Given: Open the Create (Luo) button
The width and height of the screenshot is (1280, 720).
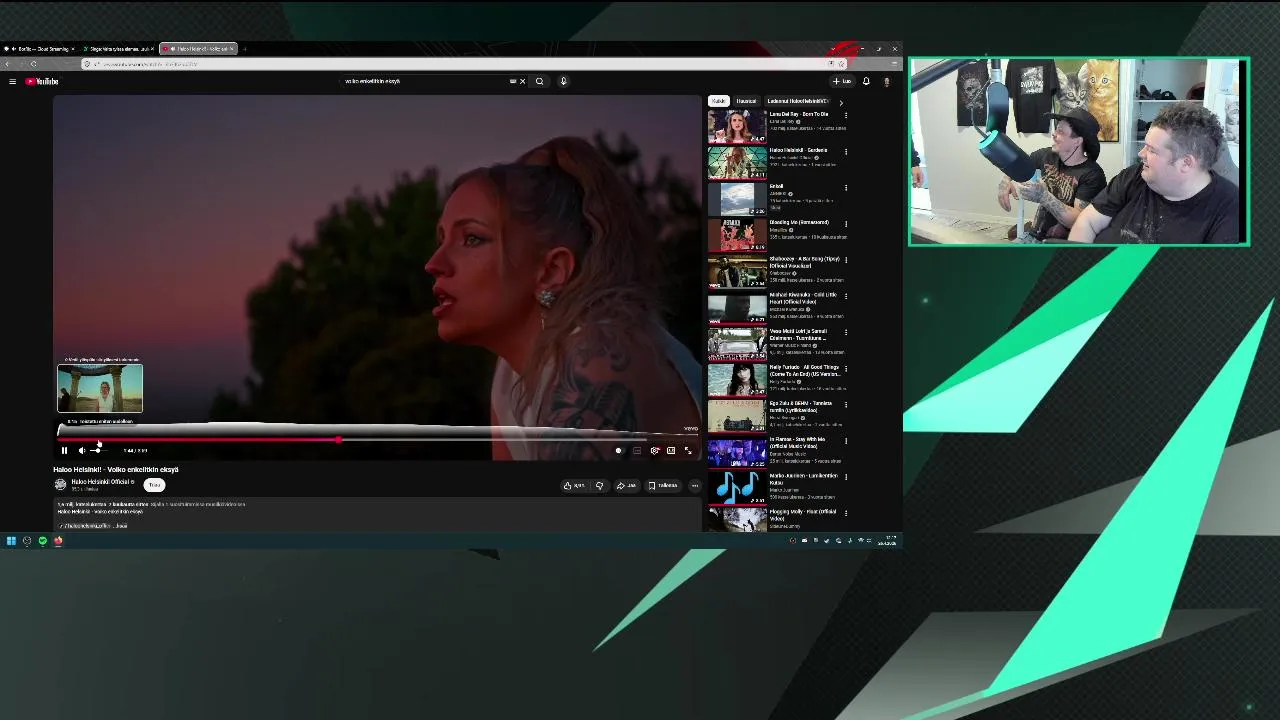Looking at the screenshot, I should tap(842, 81).
